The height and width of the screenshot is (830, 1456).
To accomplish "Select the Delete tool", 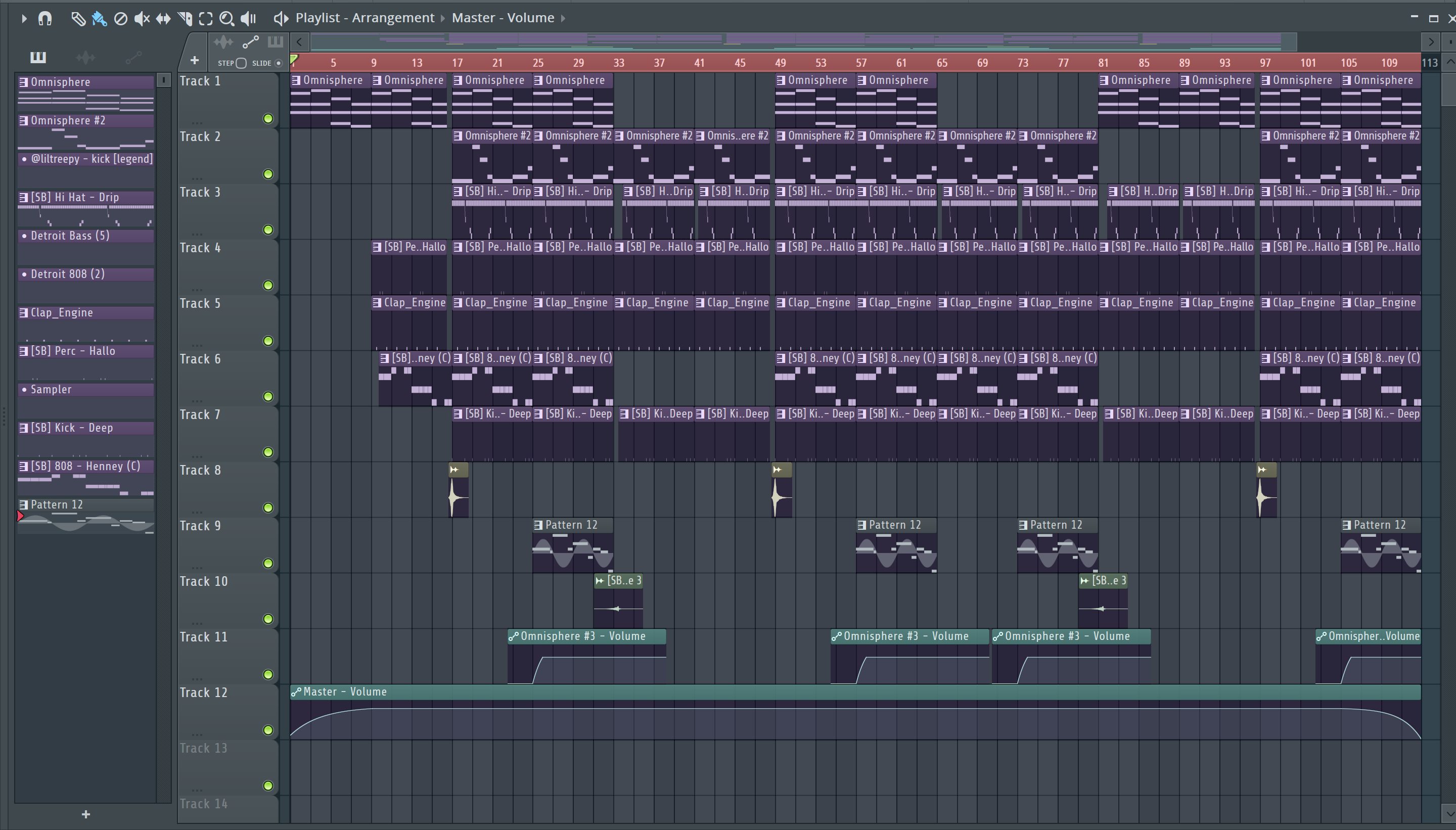I will coord(120,19).
